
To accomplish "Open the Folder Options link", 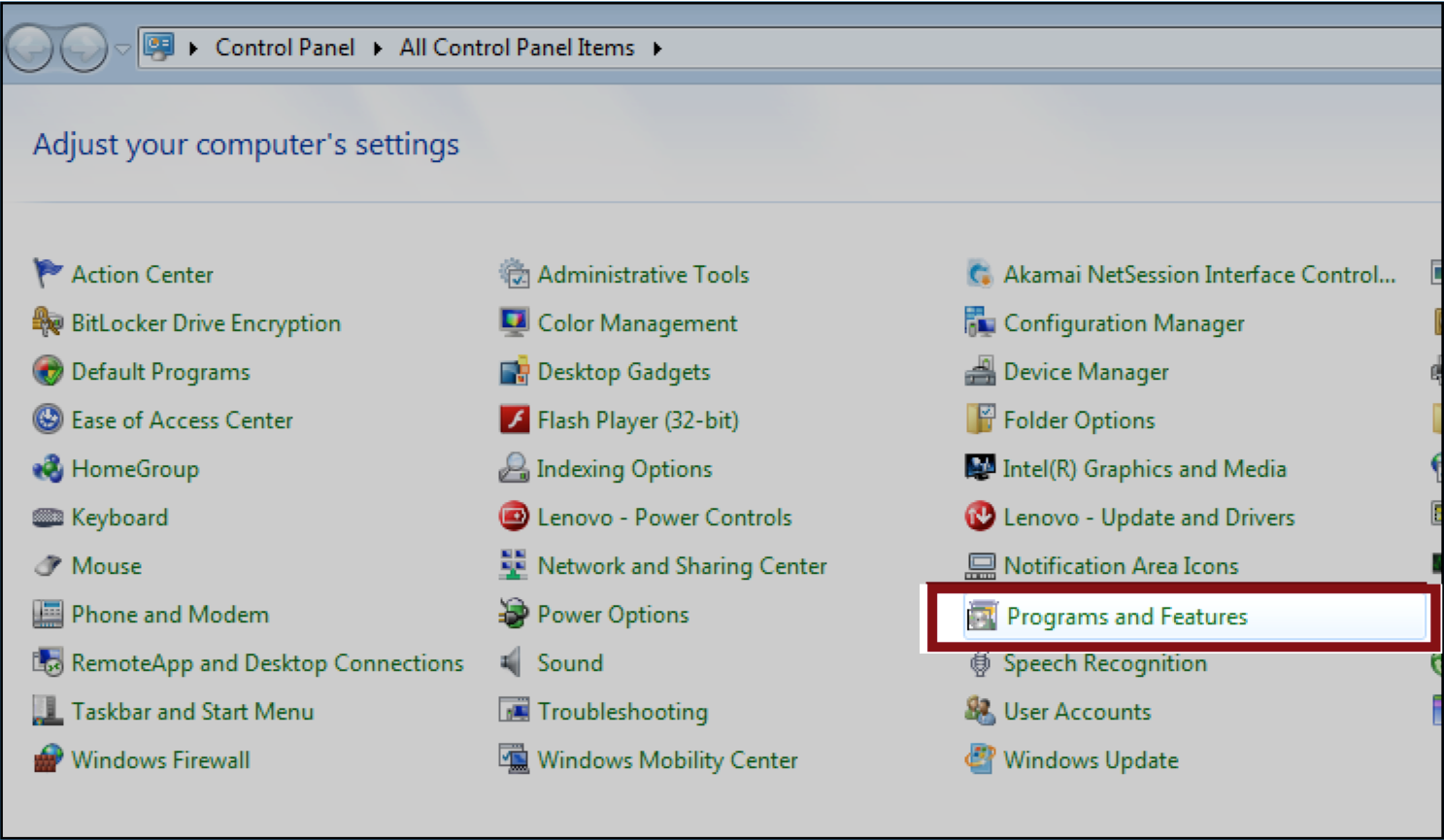I will (1079, 420).
